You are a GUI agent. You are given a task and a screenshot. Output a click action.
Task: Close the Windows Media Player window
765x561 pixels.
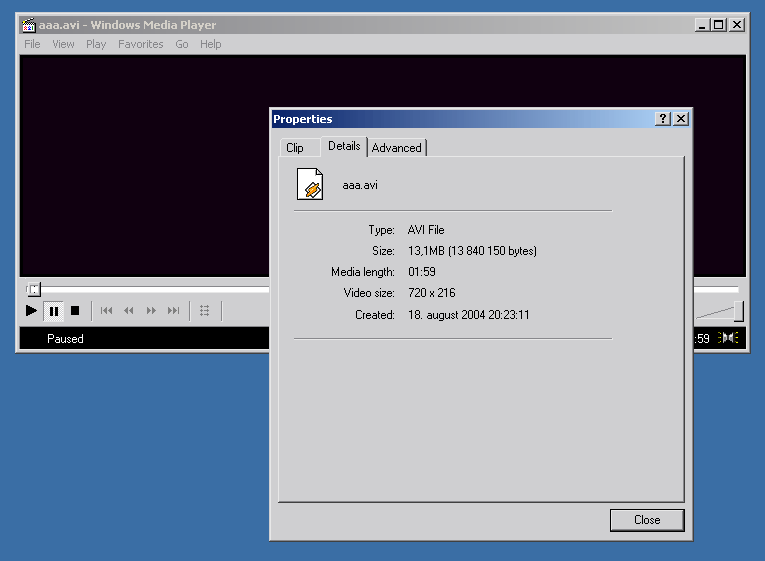(737, 25)
